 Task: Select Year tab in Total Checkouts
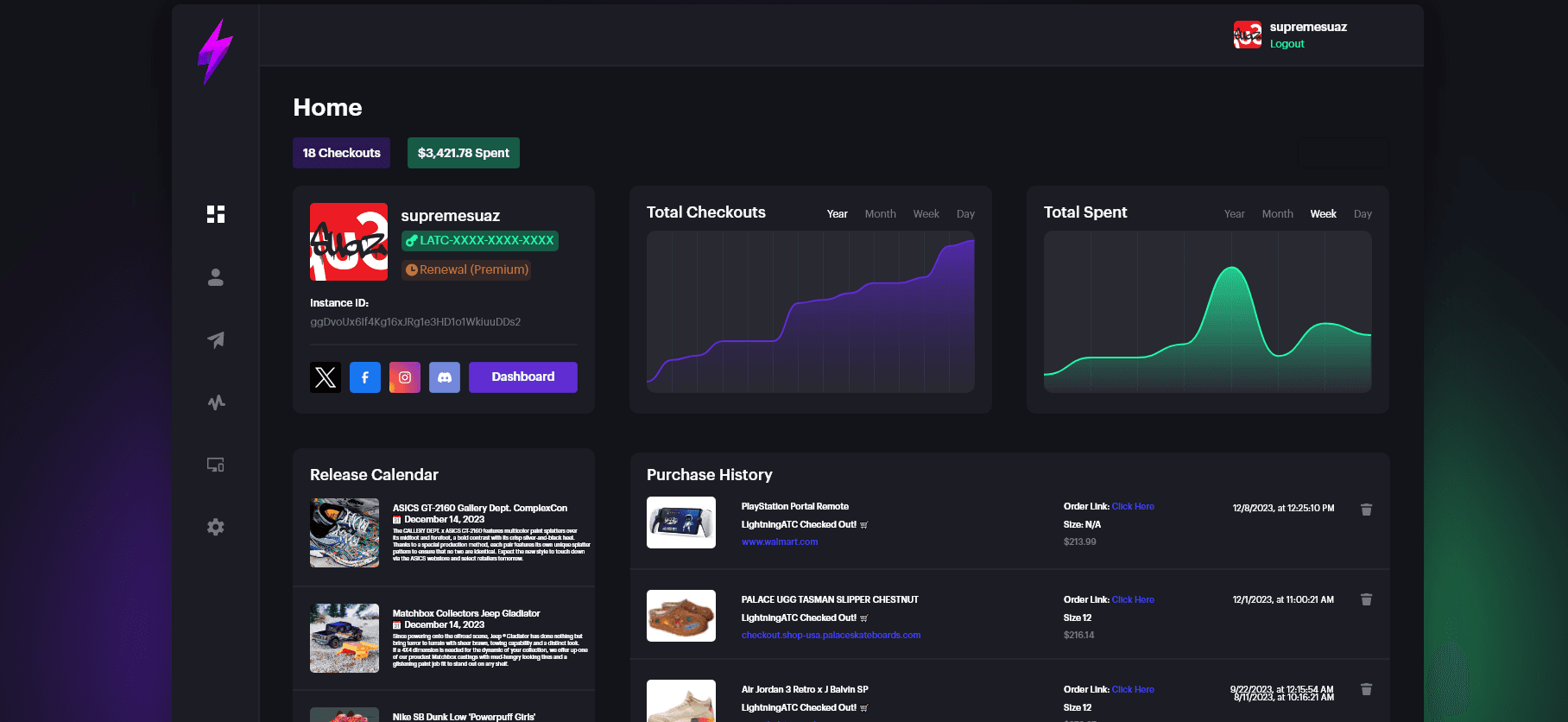tap(838, 214)
